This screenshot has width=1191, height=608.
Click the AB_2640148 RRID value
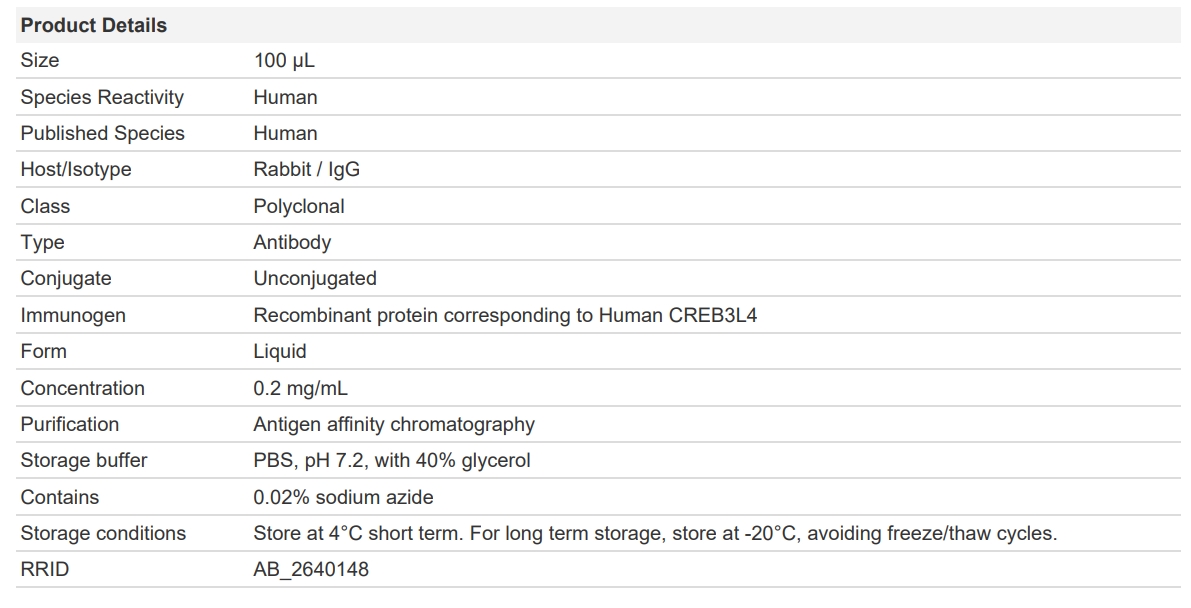[x=310, y=570]
